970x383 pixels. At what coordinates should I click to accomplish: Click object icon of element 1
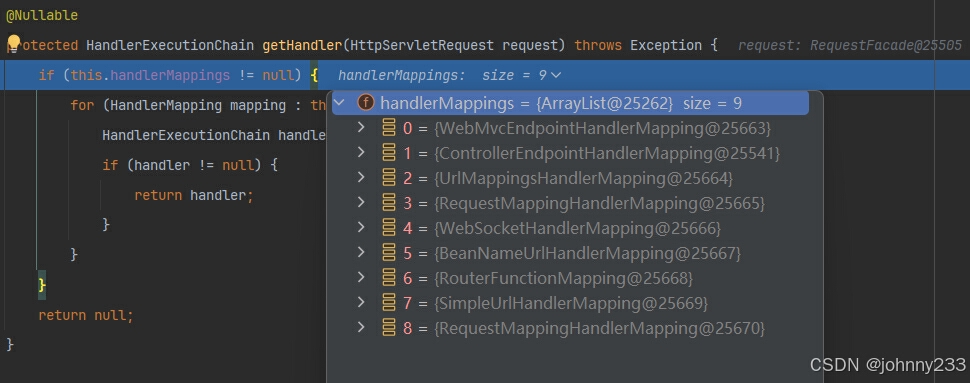[x=389, y=153]
